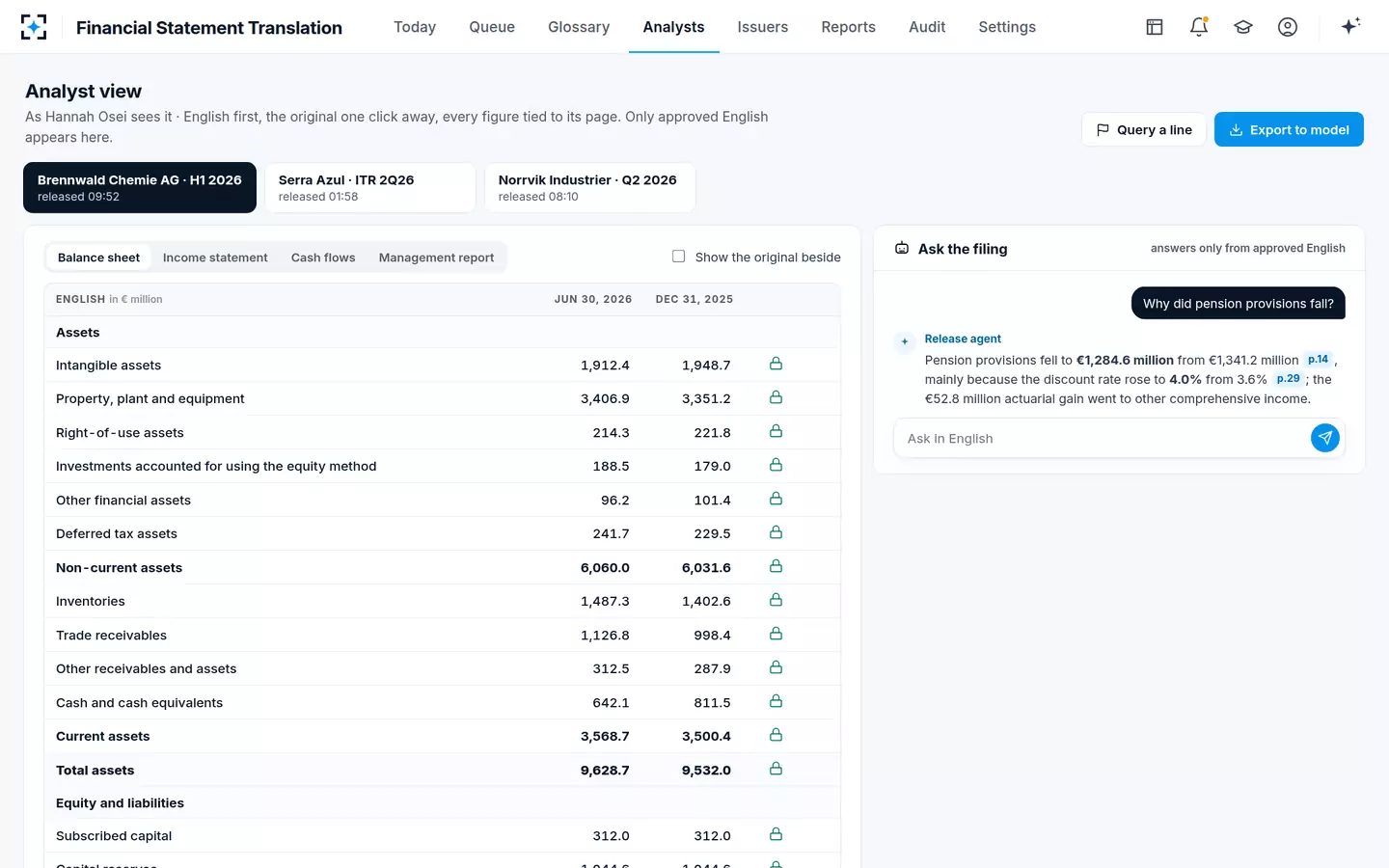Go to the Today tab
1389x868 pixels.
[x=415, y=27]
